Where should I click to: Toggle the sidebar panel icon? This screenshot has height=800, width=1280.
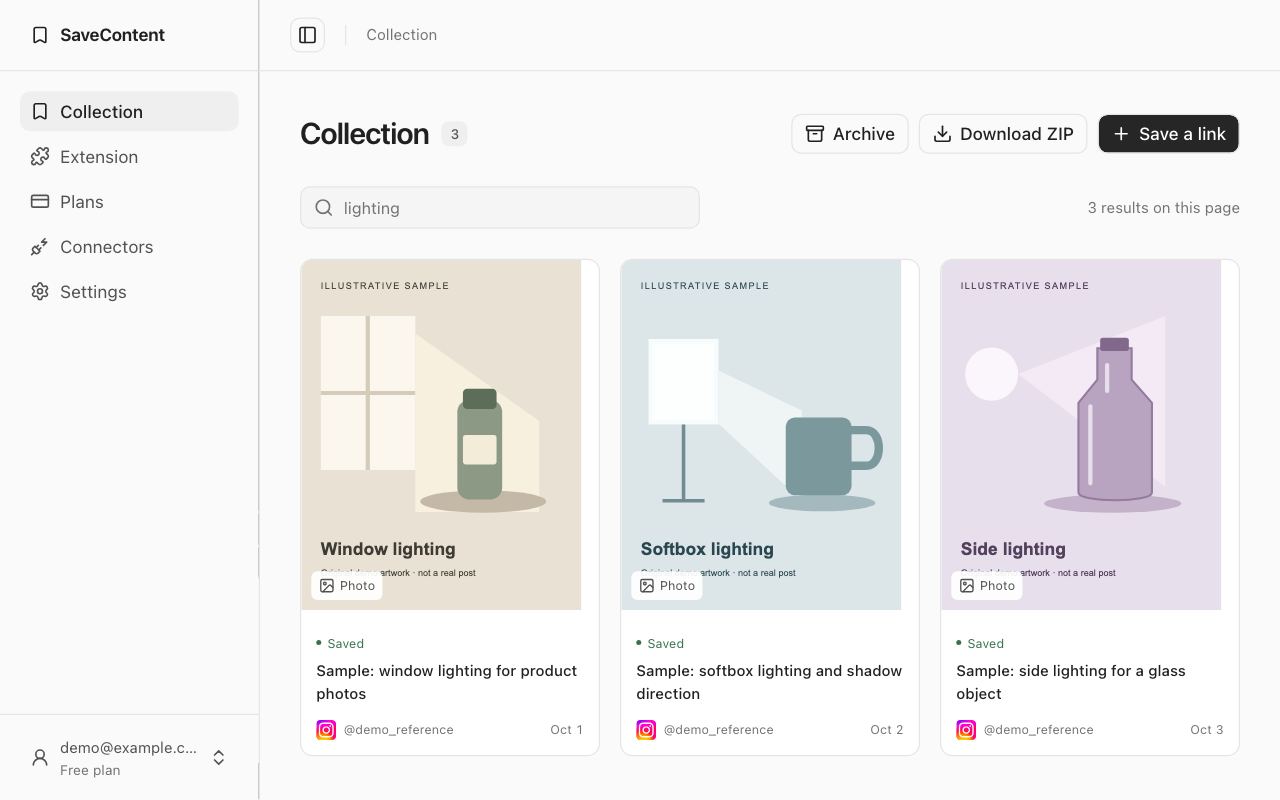(308, 35)
